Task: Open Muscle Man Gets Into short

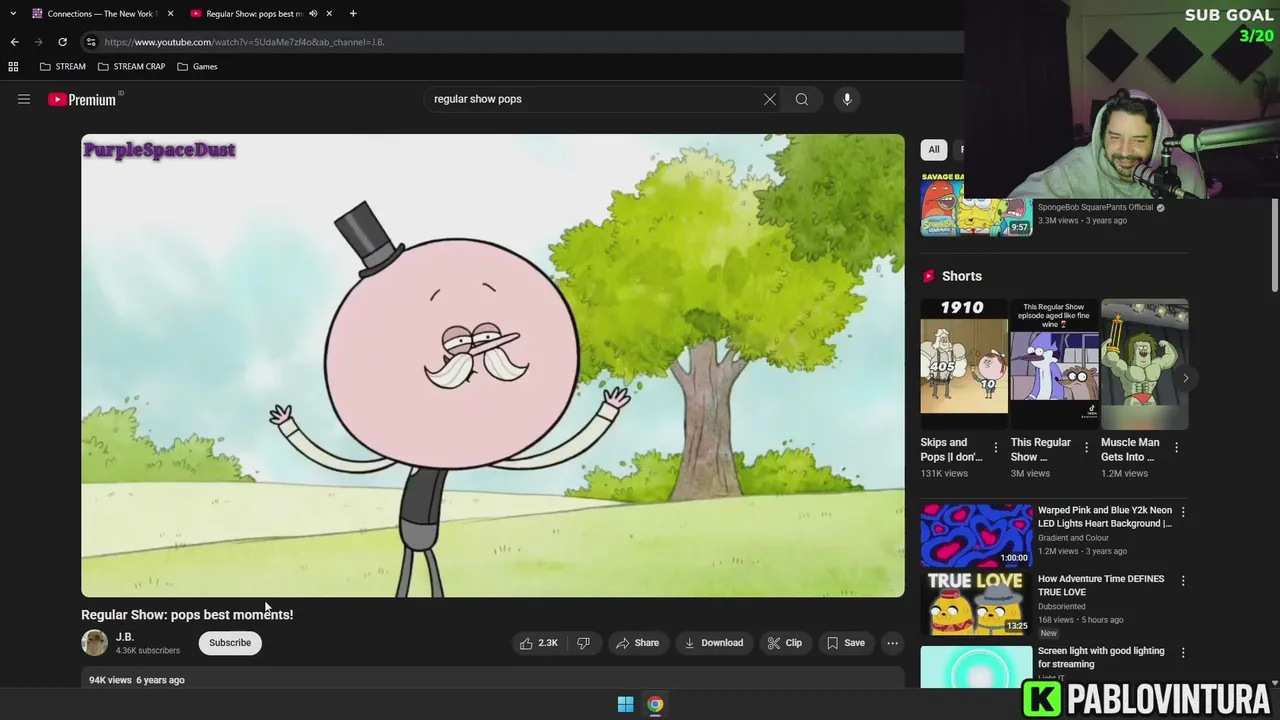Action: (x=1144, y=364)
